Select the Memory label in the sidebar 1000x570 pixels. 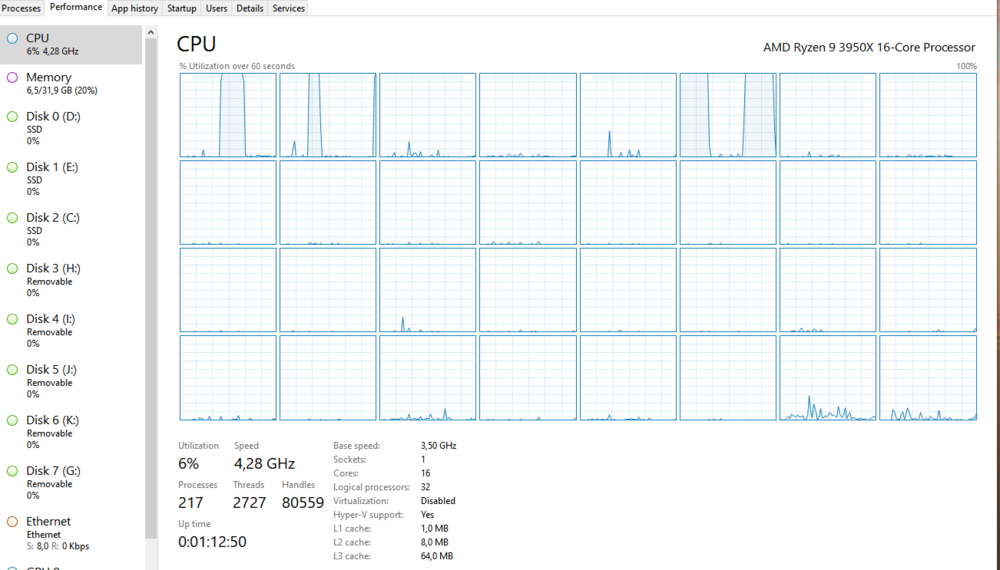click(48, 77)
